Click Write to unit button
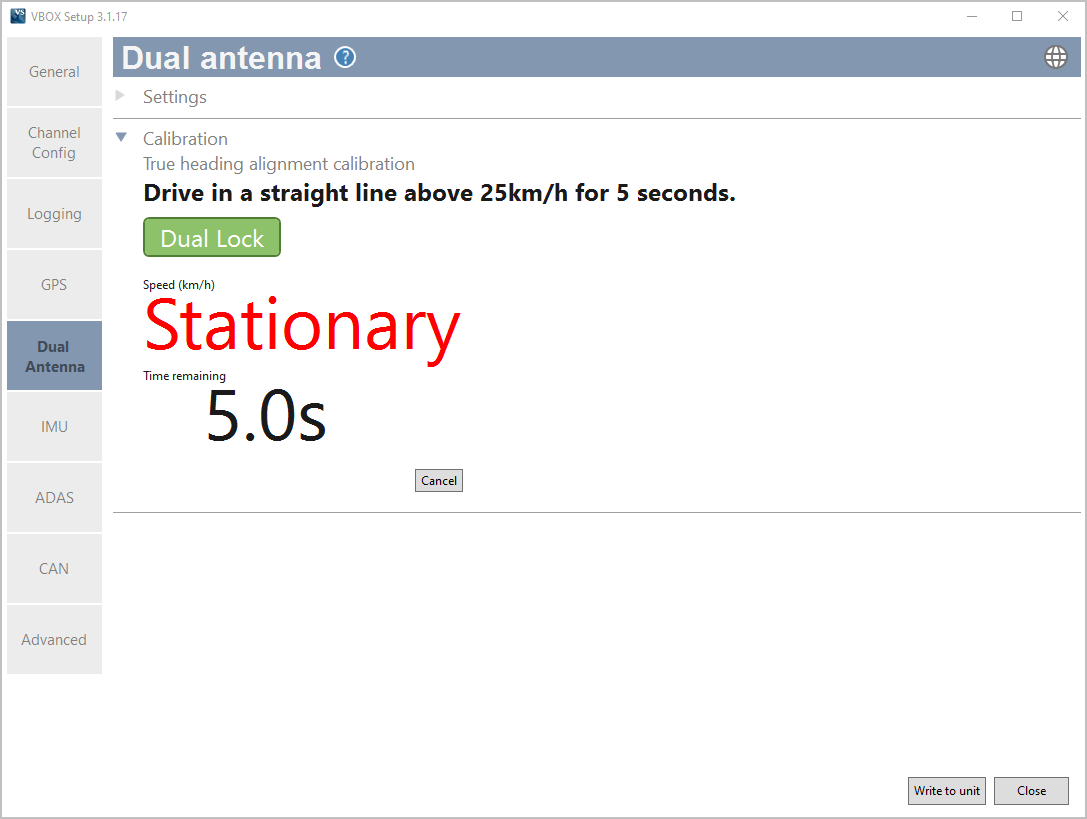Screen dimensions: 1087x819 pos(946,791)
